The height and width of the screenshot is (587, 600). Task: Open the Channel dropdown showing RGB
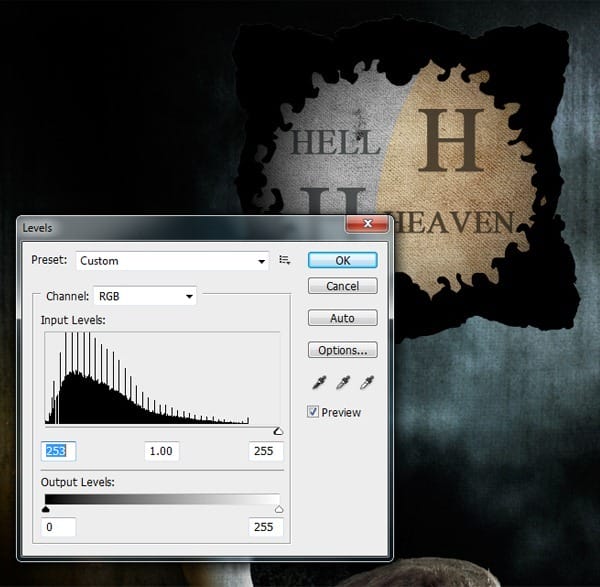(145, 296)
